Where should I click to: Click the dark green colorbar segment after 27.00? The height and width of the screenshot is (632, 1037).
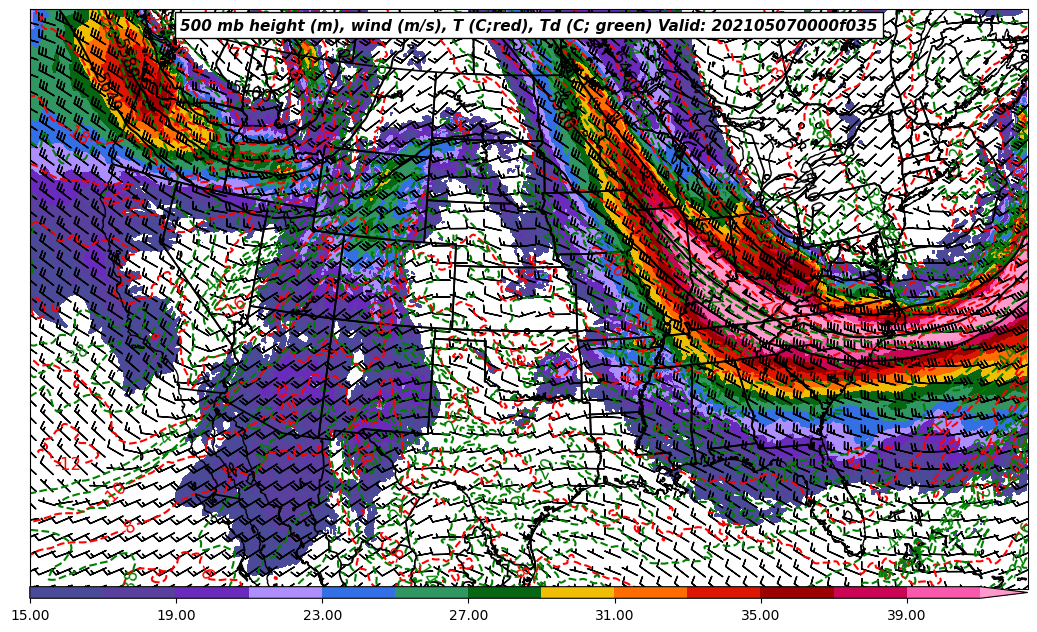coord(505,592)
